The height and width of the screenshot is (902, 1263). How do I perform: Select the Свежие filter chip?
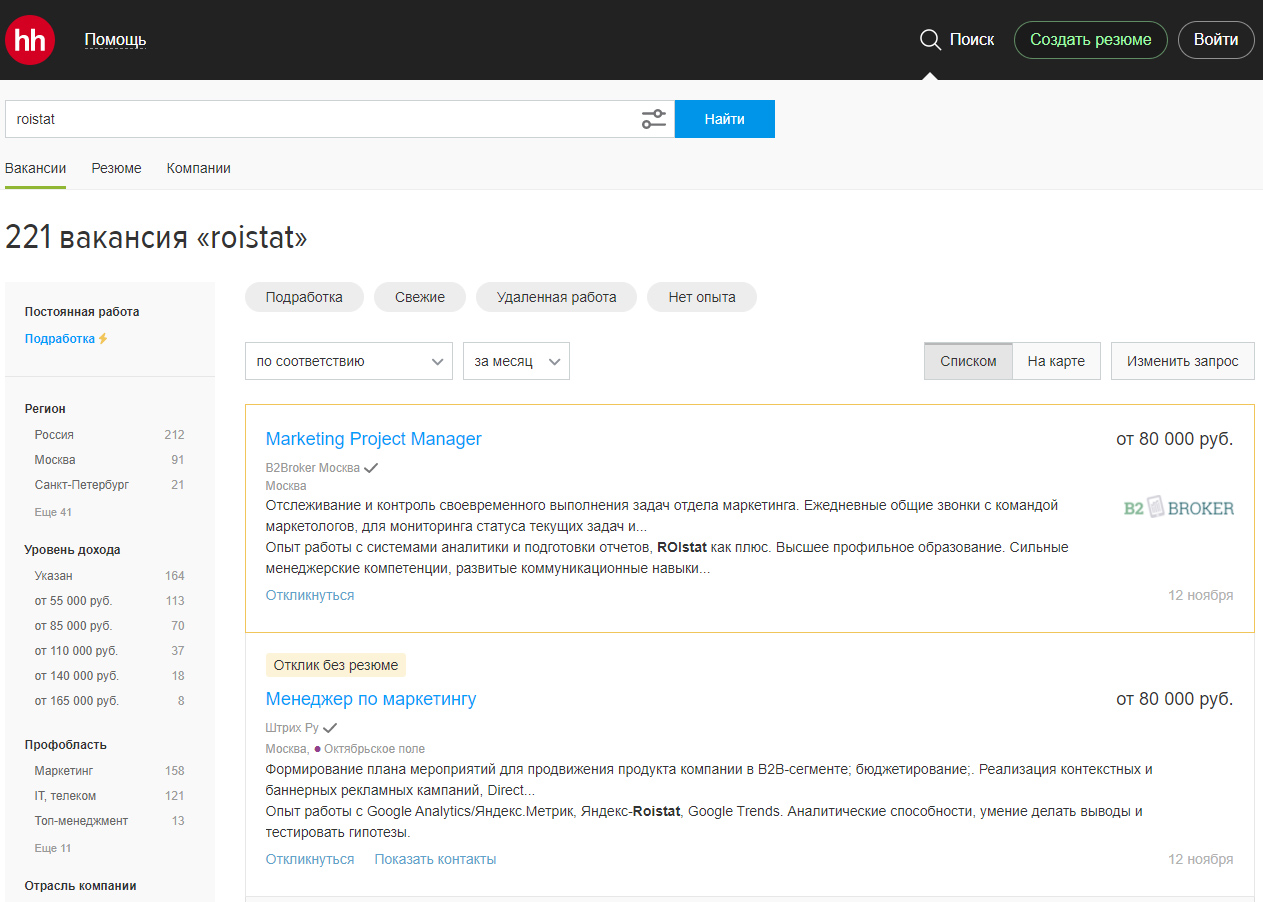click(420, 297)
